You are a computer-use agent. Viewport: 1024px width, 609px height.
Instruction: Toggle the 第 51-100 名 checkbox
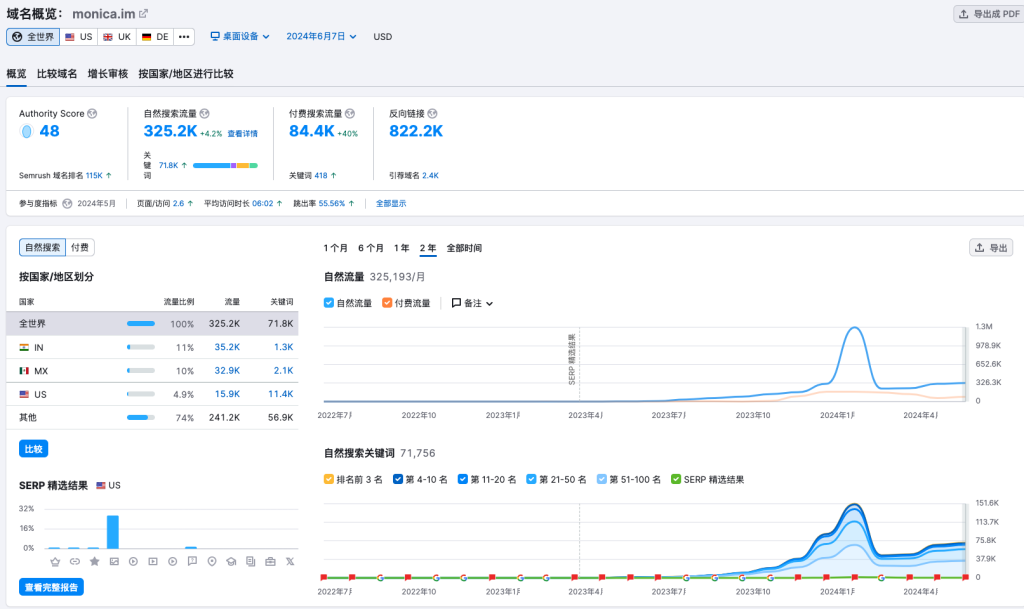(601, 479)
